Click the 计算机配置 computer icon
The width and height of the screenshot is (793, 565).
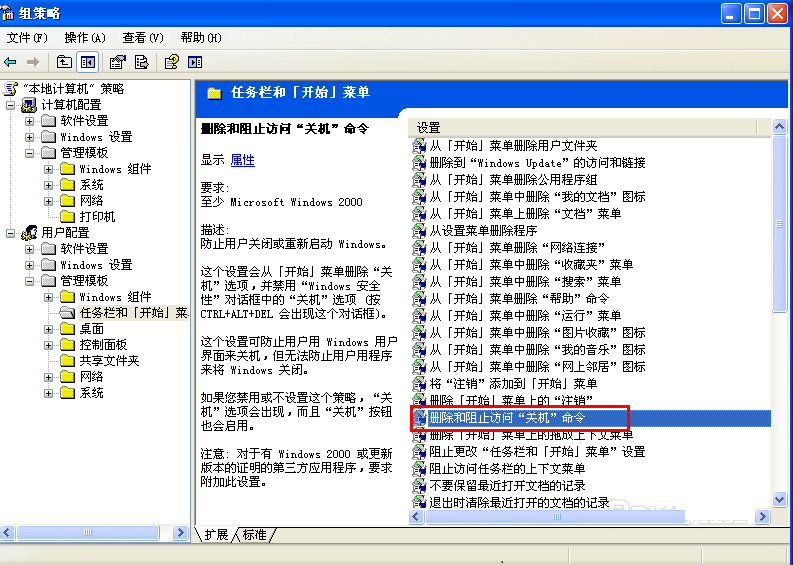(x=29, y=105)
